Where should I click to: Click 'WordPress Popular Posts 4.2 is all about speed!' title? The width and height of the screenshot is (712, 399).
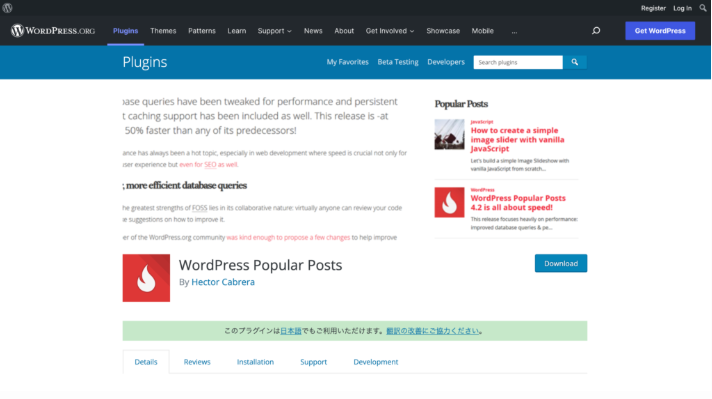(518, 202)
